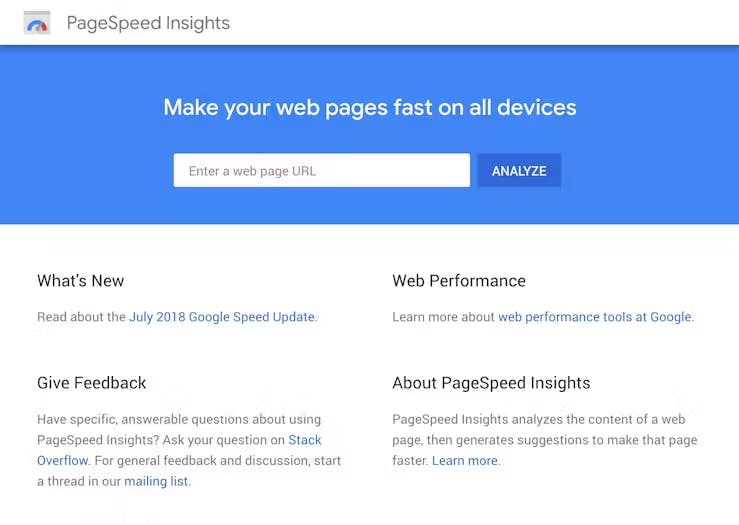Screen dimensions: 739x525
Task: Click the 'then generates suggestions' paragraph line
Action: 545,440
